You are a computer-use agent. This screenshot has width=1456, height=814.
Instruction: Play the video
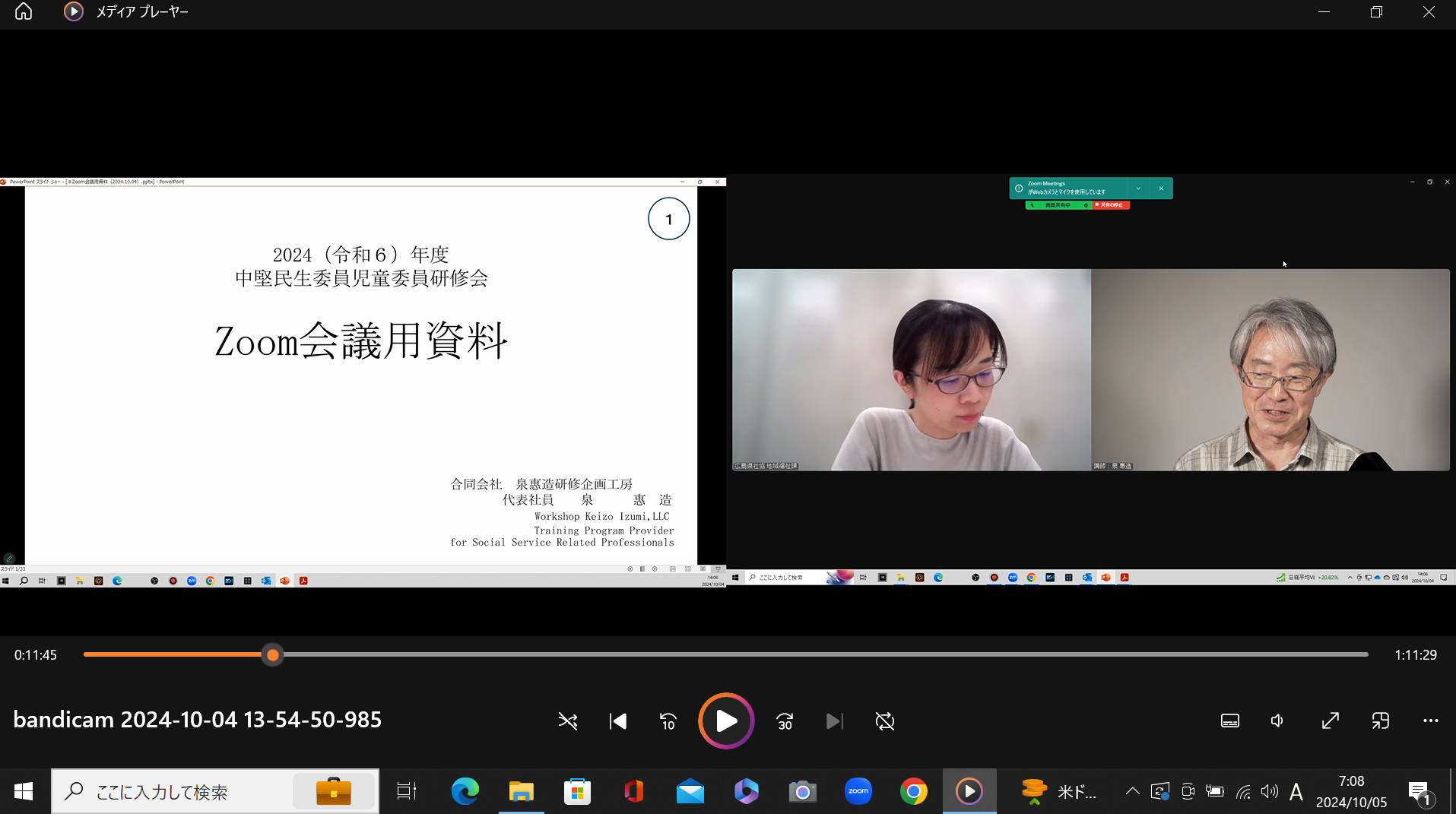726,721
